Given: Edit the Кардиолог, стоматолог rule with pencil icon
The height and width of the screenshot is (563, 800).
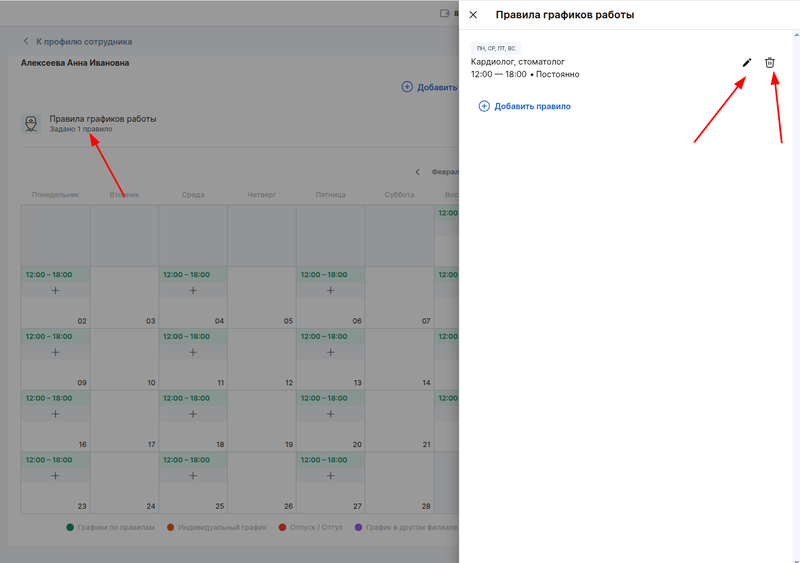Looking at the screenshot, I should 746,63.
